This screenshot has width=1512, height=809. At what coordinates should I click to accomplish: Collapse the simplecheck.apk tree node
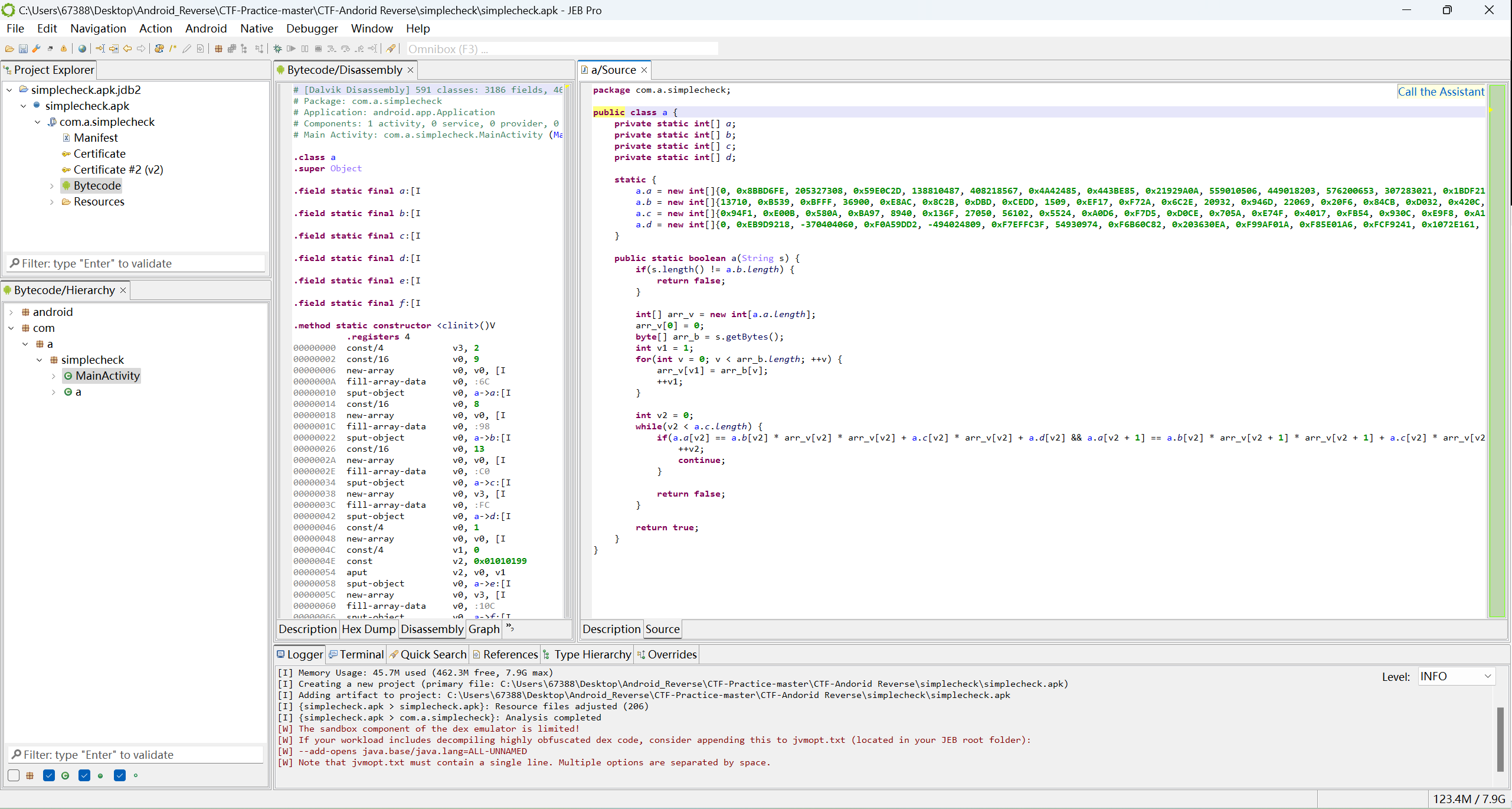pos(24,106)
